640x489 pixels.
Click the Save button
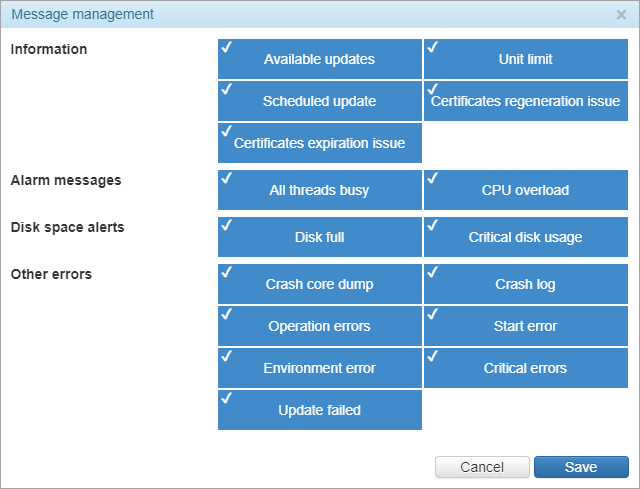pos(580,467)
